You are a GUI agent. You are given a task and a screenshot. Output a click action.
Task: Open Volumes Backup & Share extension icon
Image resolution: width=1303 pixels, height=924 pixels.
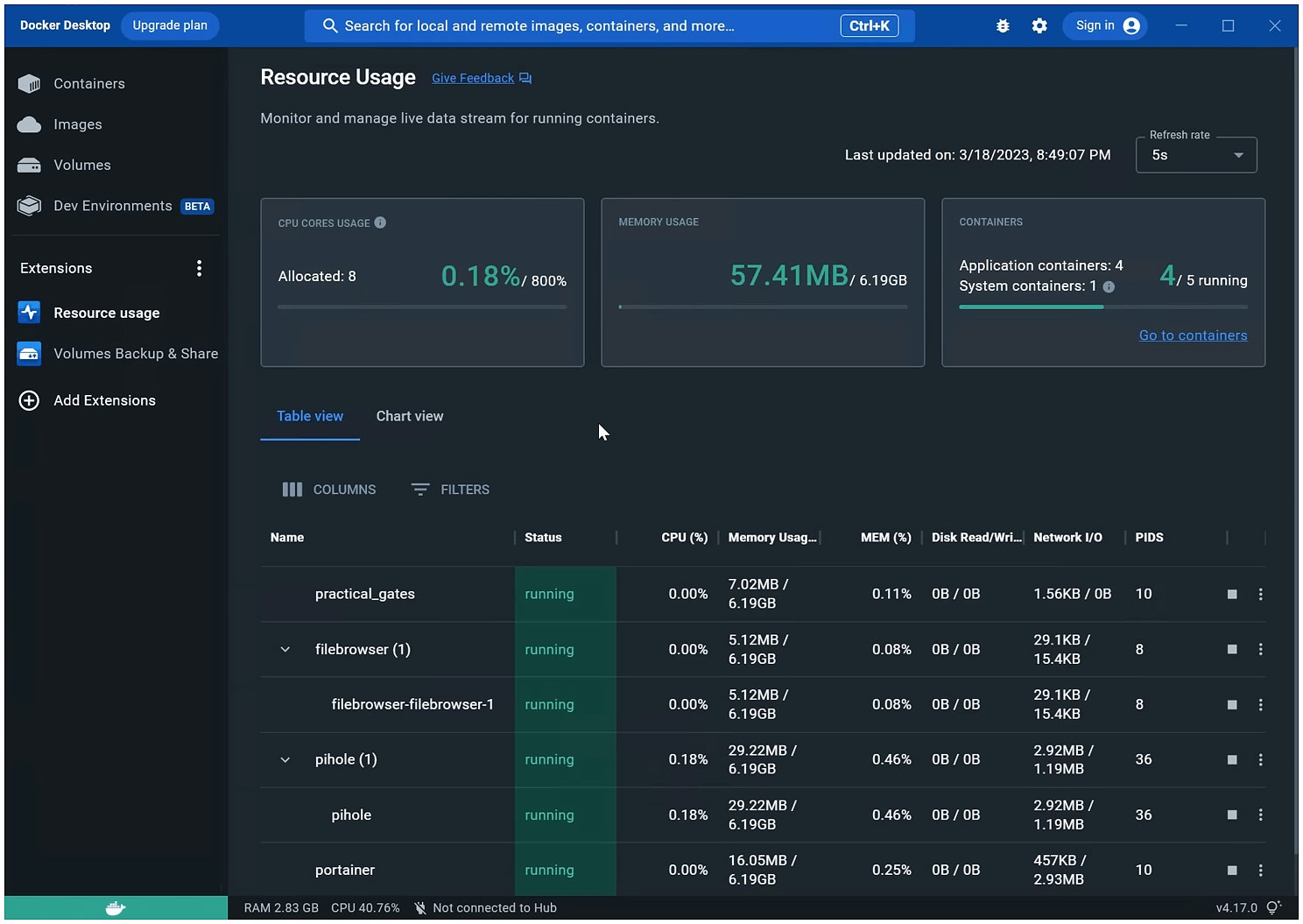pyautogui.click(x=29, y=354)
